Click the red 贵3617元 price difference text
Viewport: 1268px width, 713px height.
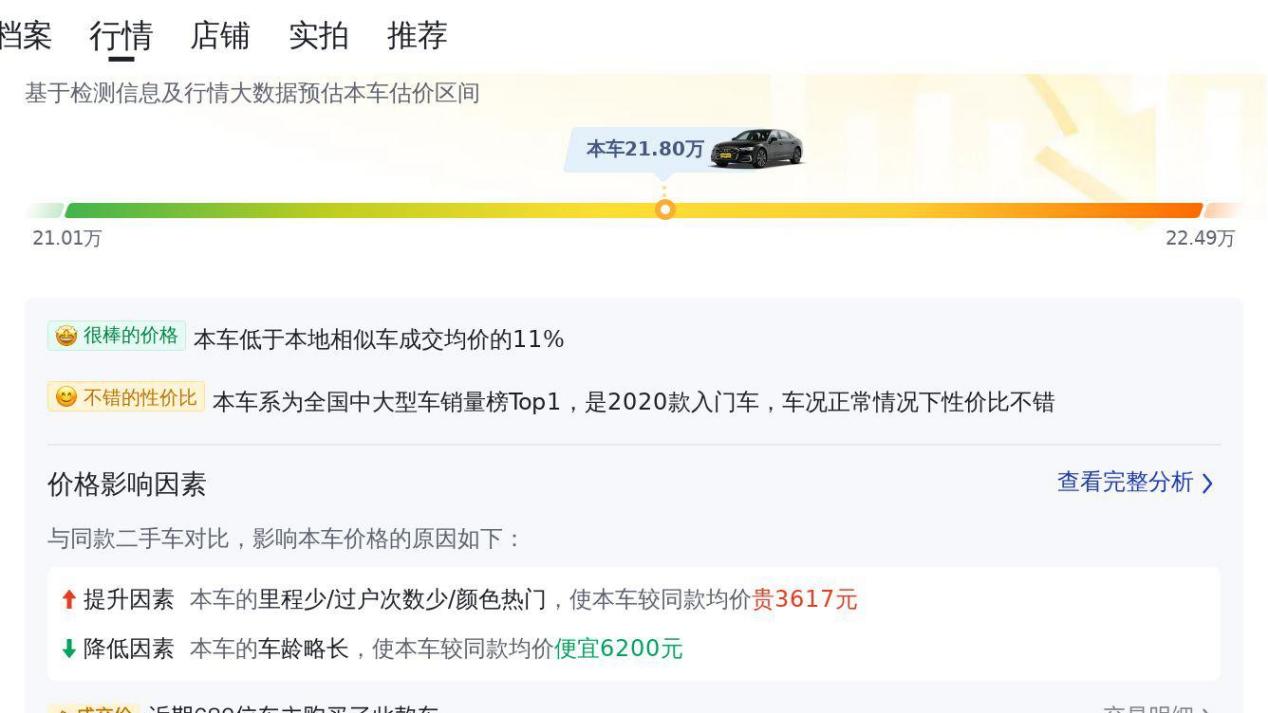tap(804, 600)
